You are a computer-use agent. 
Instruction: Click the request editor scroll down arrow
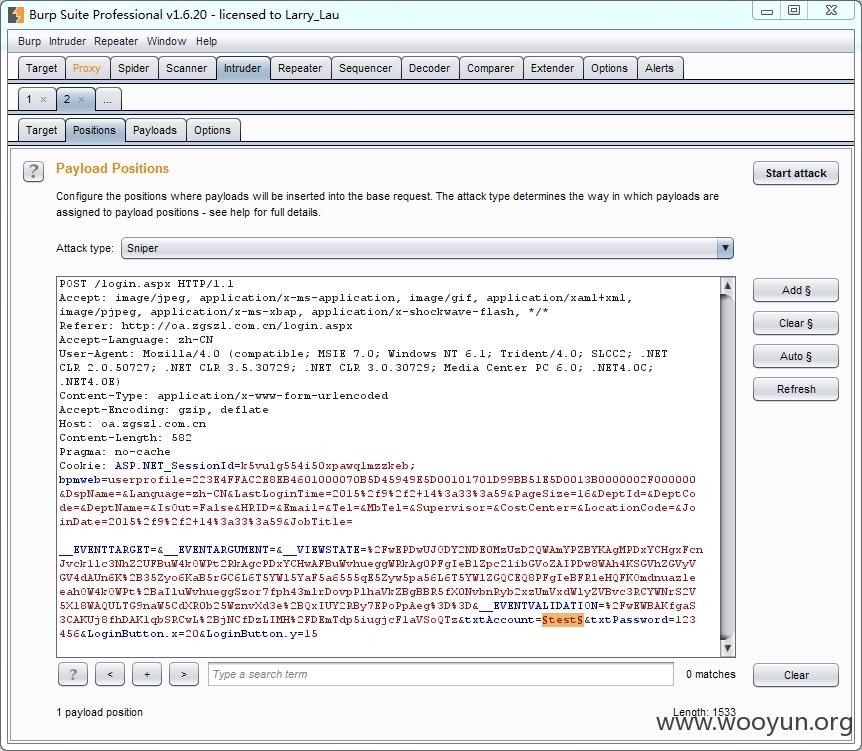[727, 648]
